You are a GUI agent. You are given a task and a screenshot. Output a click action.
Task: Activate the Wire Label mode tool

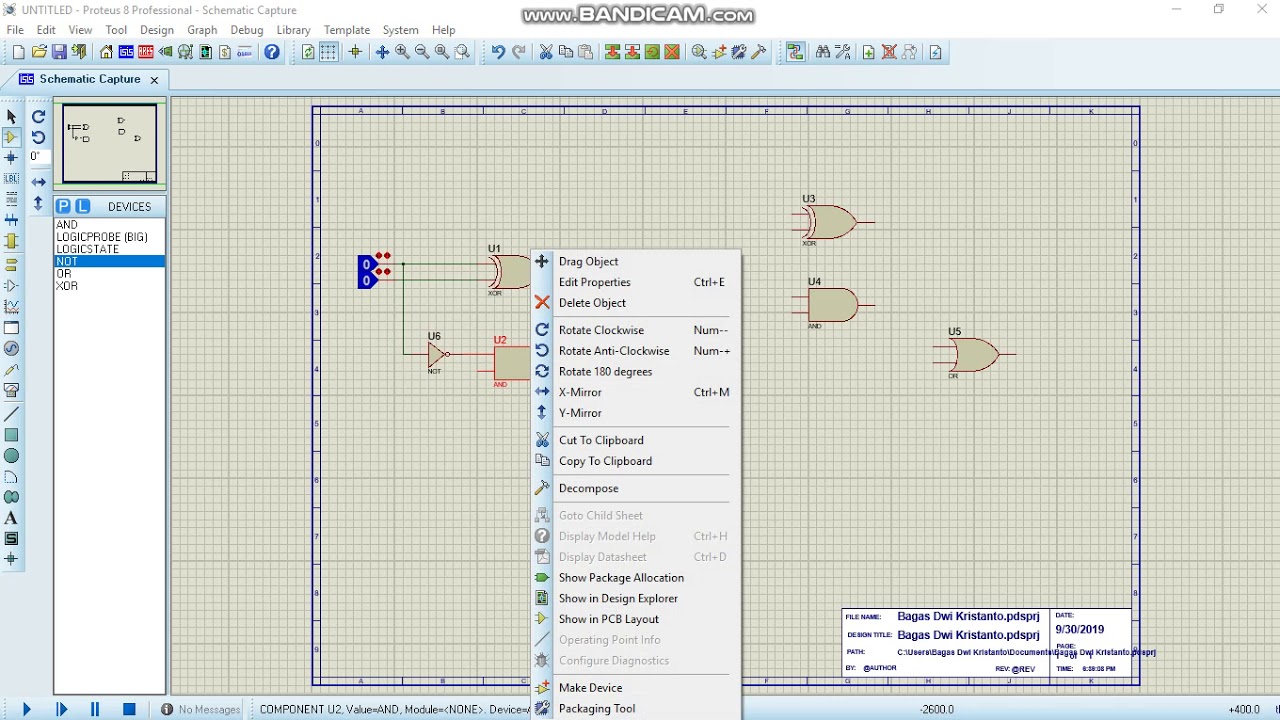11,178
